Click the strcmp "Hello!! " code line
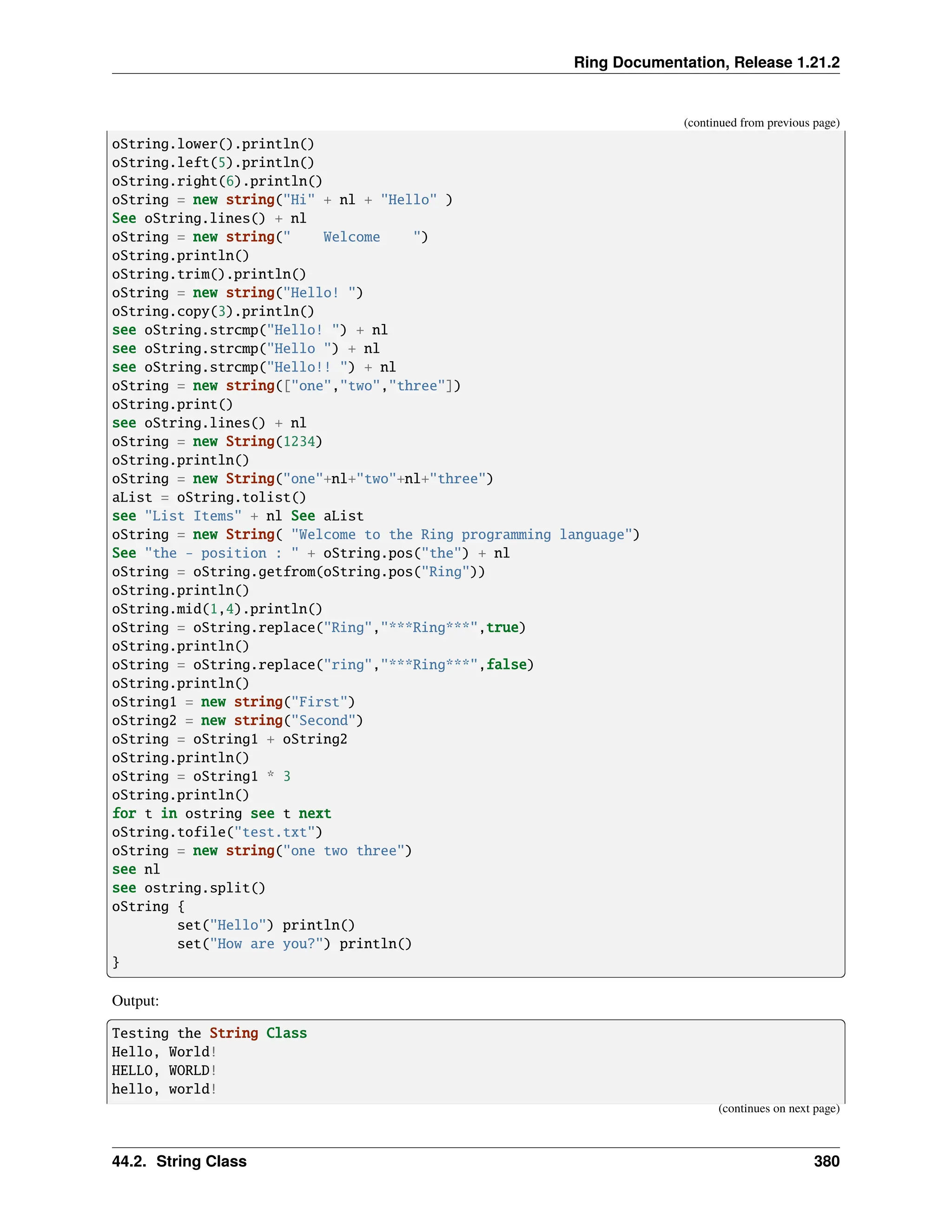952x1232 pixels. click(254, 368)
